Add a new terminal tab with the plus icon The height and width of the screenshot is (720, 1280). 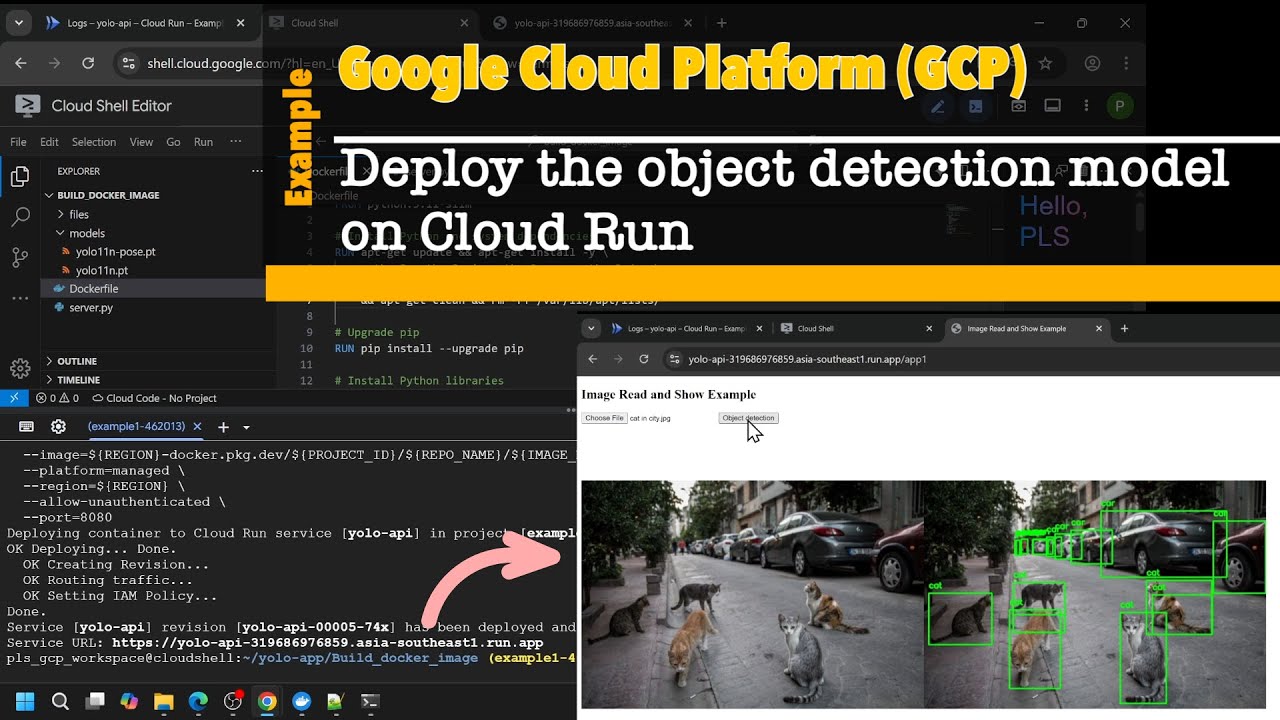223,427
